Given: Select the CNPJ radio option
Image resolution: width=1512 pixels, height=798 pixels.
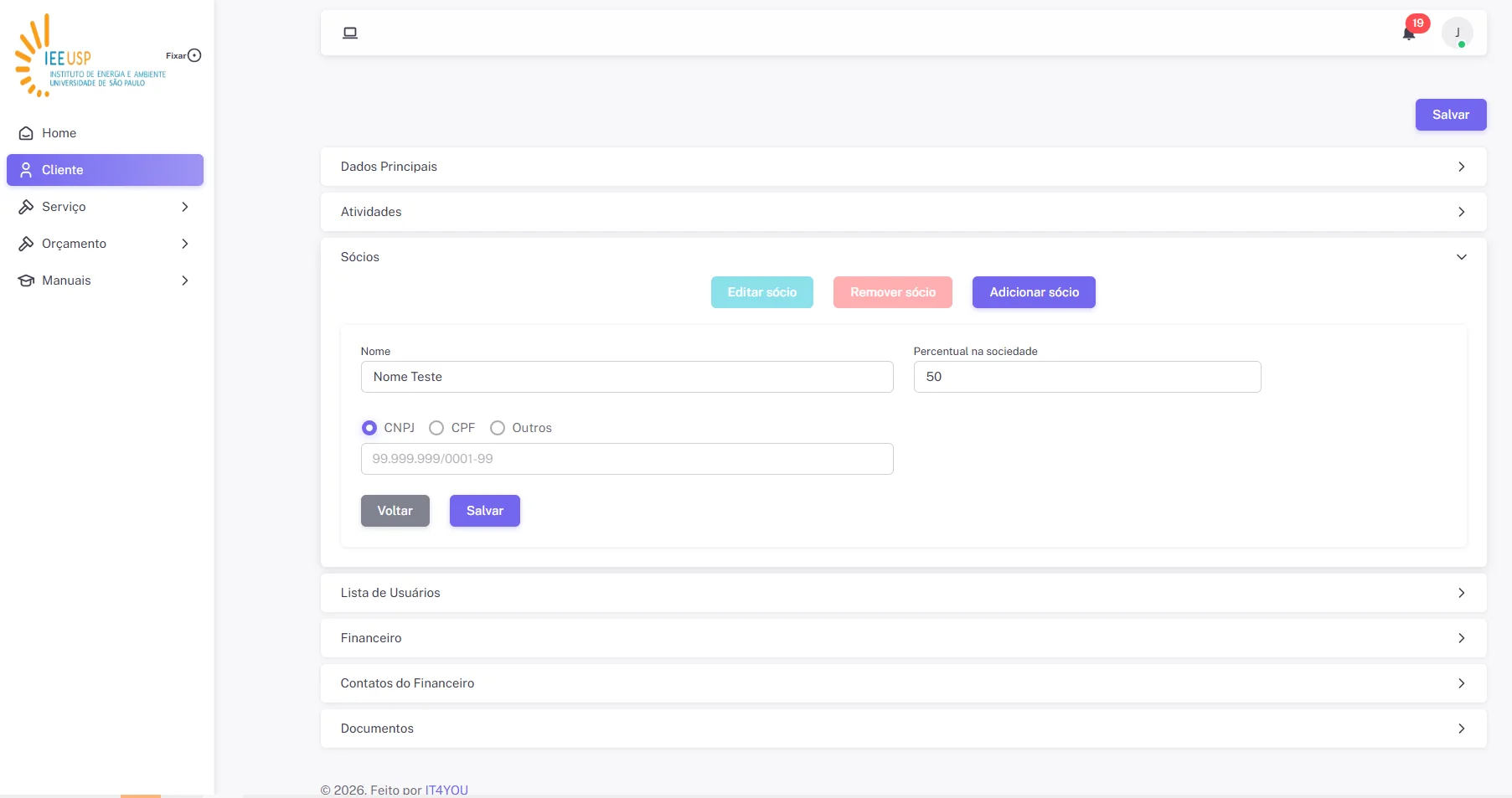Looking at the screenshot, I should 369,428.
